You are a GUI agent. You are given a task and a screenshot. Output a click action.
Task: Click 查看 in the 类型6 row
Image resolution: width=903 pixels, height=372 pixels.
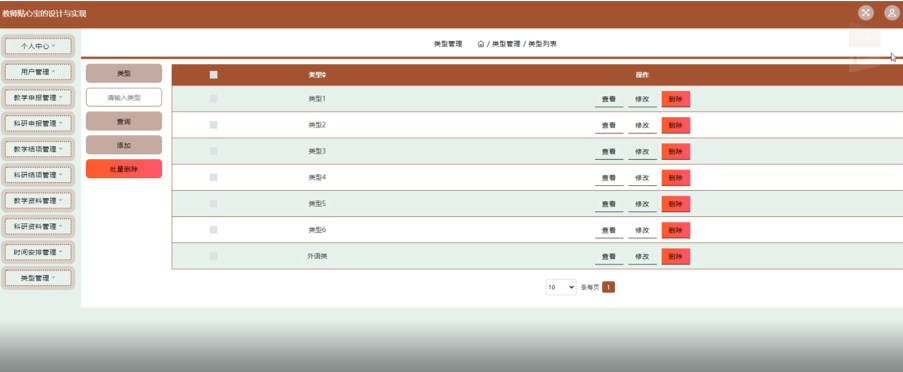[x=609, y=230]
